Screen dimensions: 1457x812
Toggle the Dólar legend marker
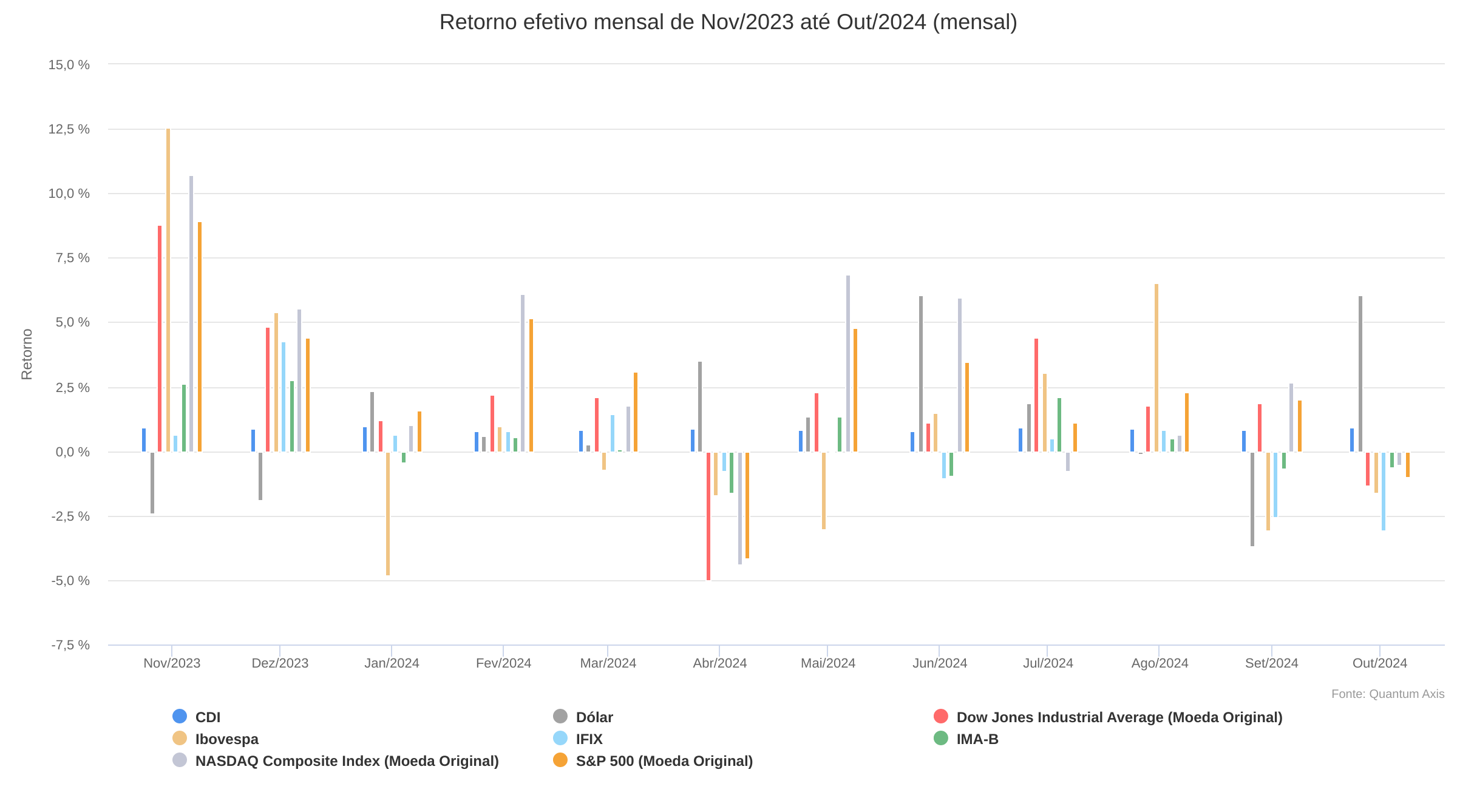click(560, 717)
